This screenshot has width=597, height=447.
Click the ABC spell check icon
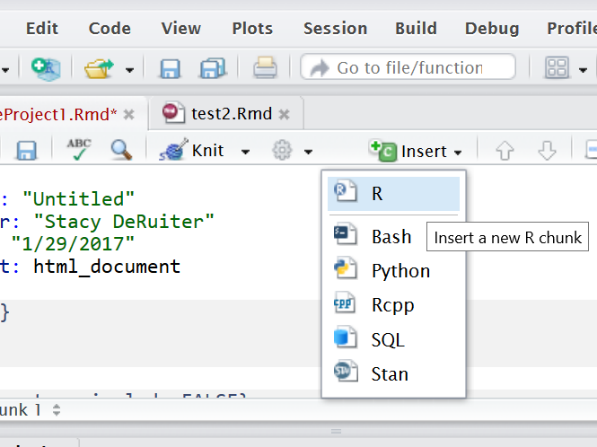pos(79,149)
